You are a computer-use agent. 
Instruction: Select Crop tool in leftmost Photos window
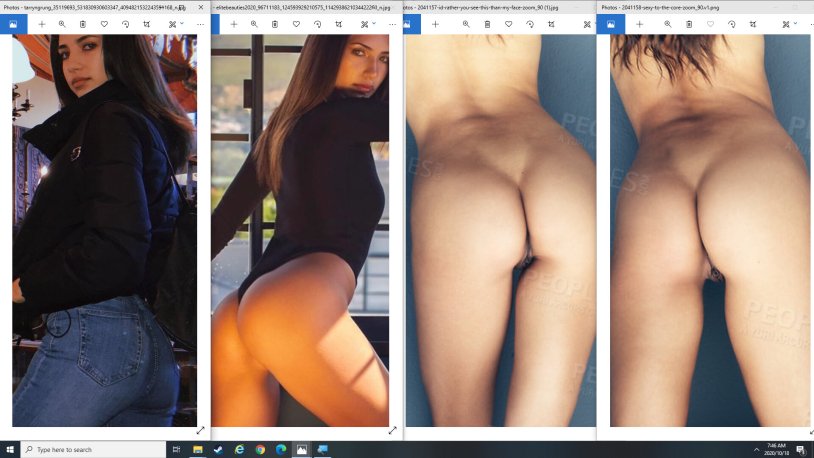tap(146, 24)
